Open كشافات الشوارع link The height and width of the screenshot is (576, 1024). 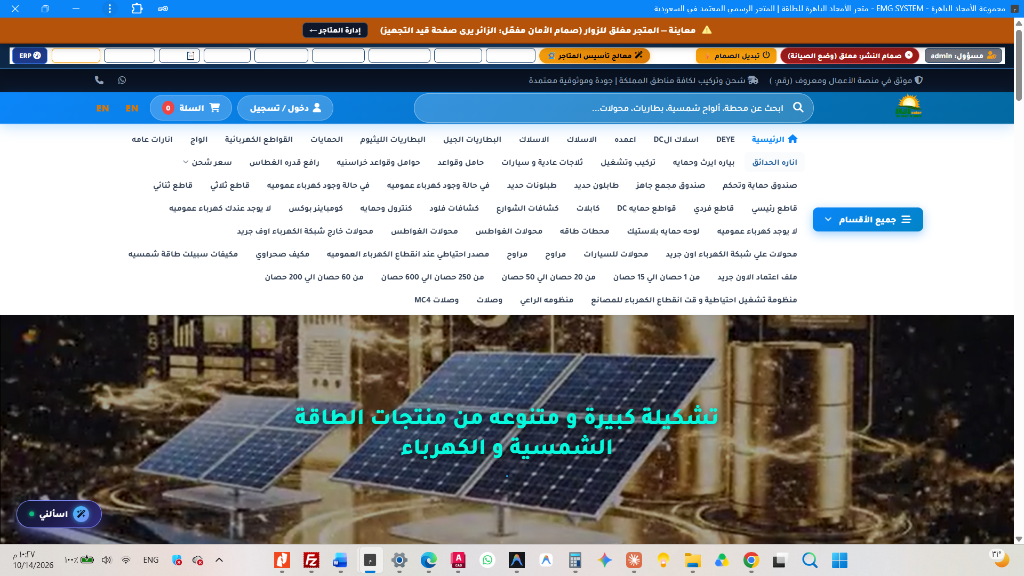pos(527,208)
